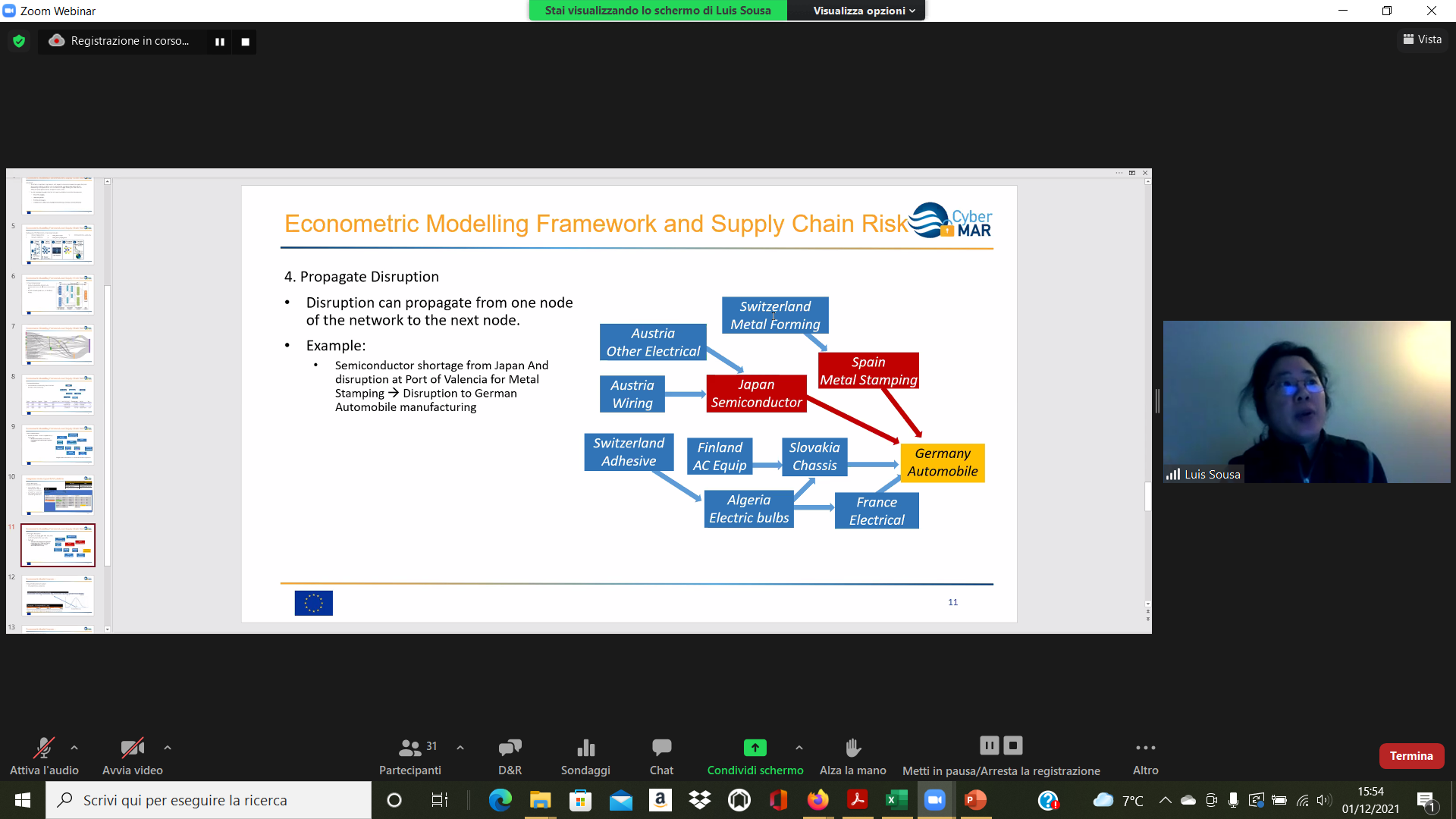
Task: Unmute with Attiva l'audio toggle
Action: pos(43,748)
